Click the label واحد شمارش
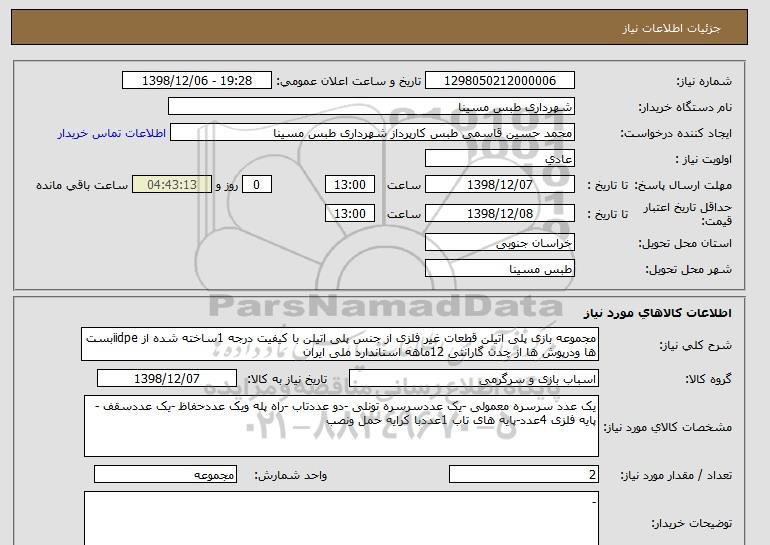 tap(290, 475)
